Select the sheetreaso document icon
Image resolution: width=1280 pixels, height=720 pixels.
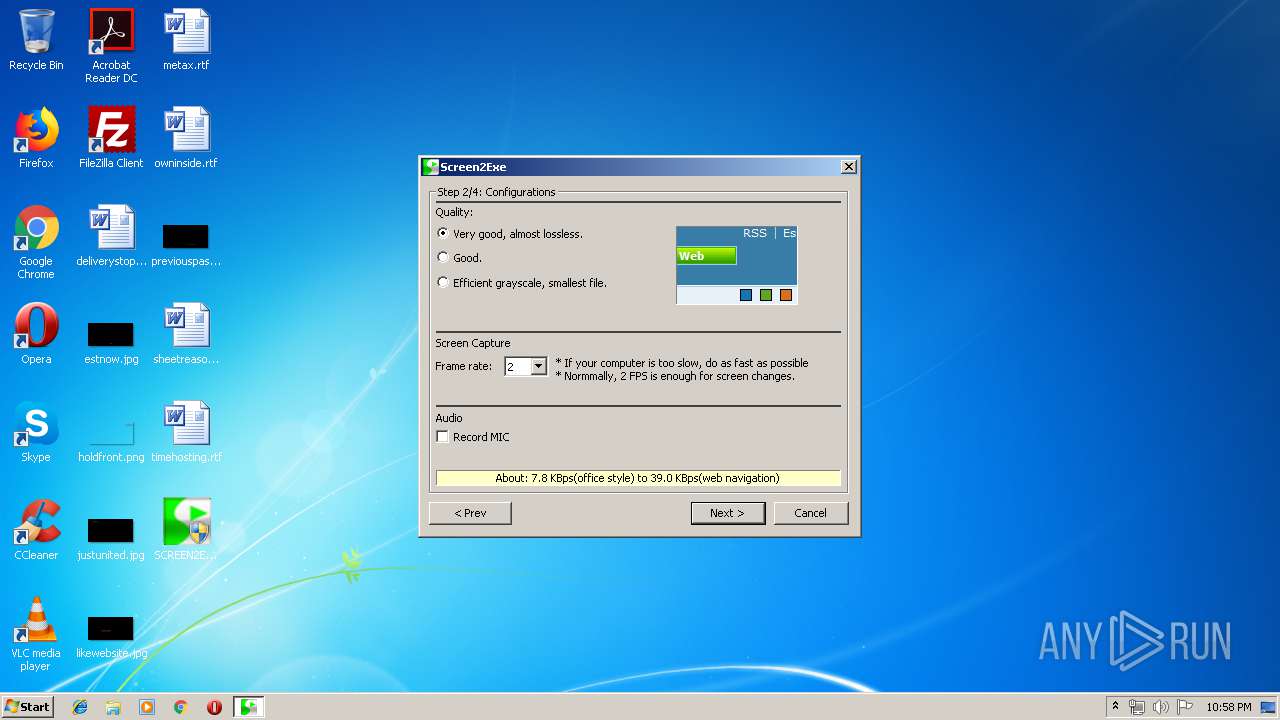point(186,334)
